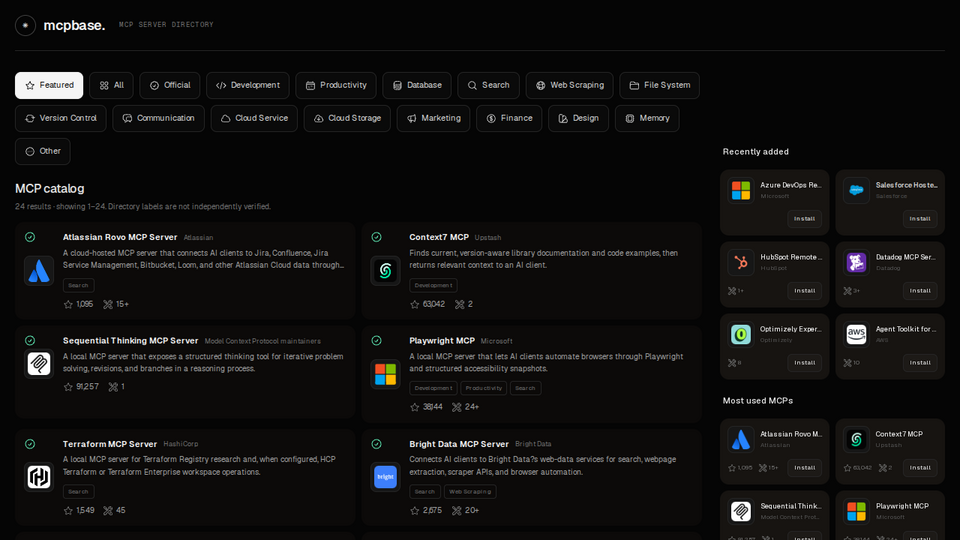This screenshot has height=540, width=960.
Task: Click the Playwright MCP Microsoft logo in catalog
Action: coord(386,374)
